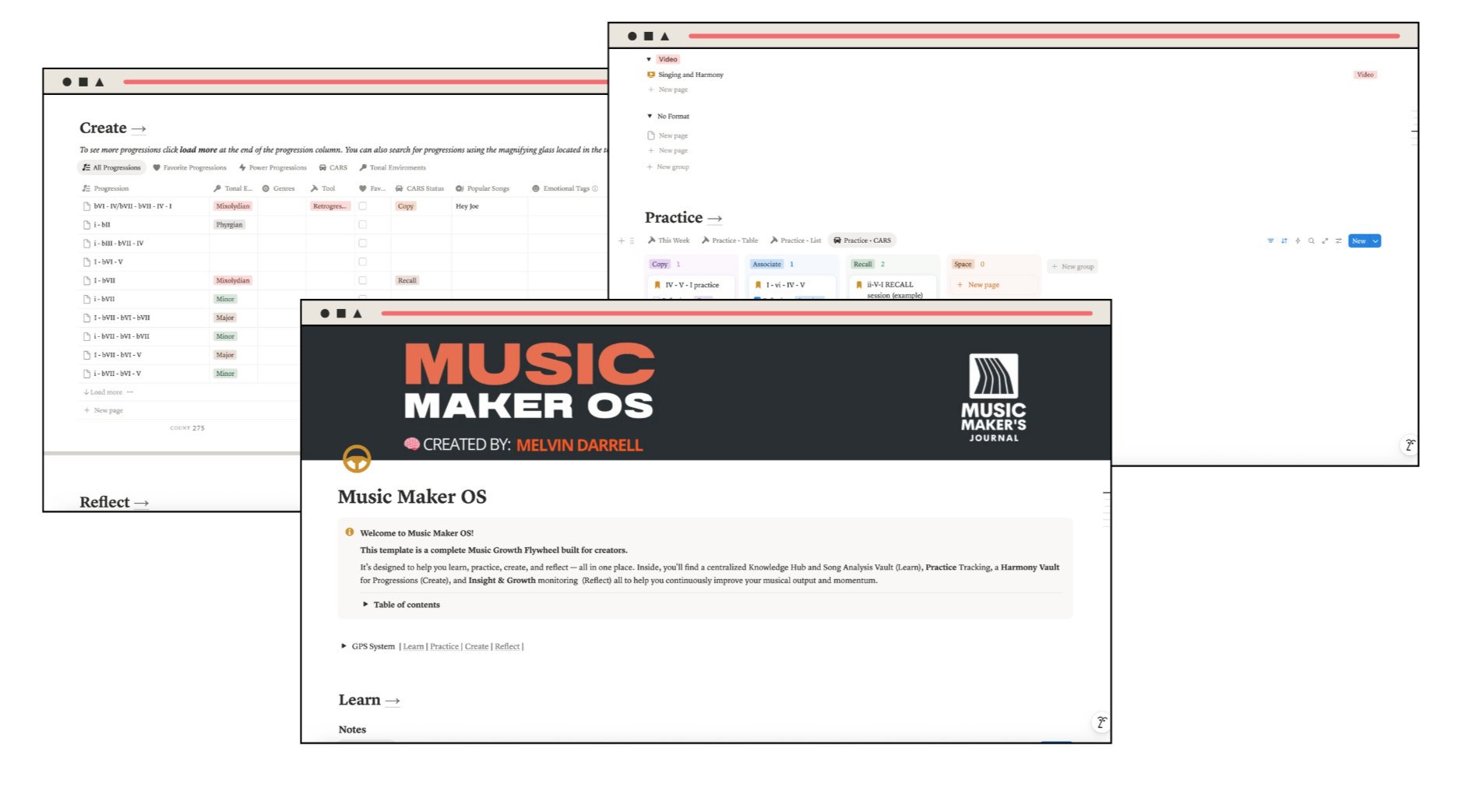The image size is (1458, 812).
Task: Check favorite box for bVI - IV/bVII progression
Action: [362, 206]
